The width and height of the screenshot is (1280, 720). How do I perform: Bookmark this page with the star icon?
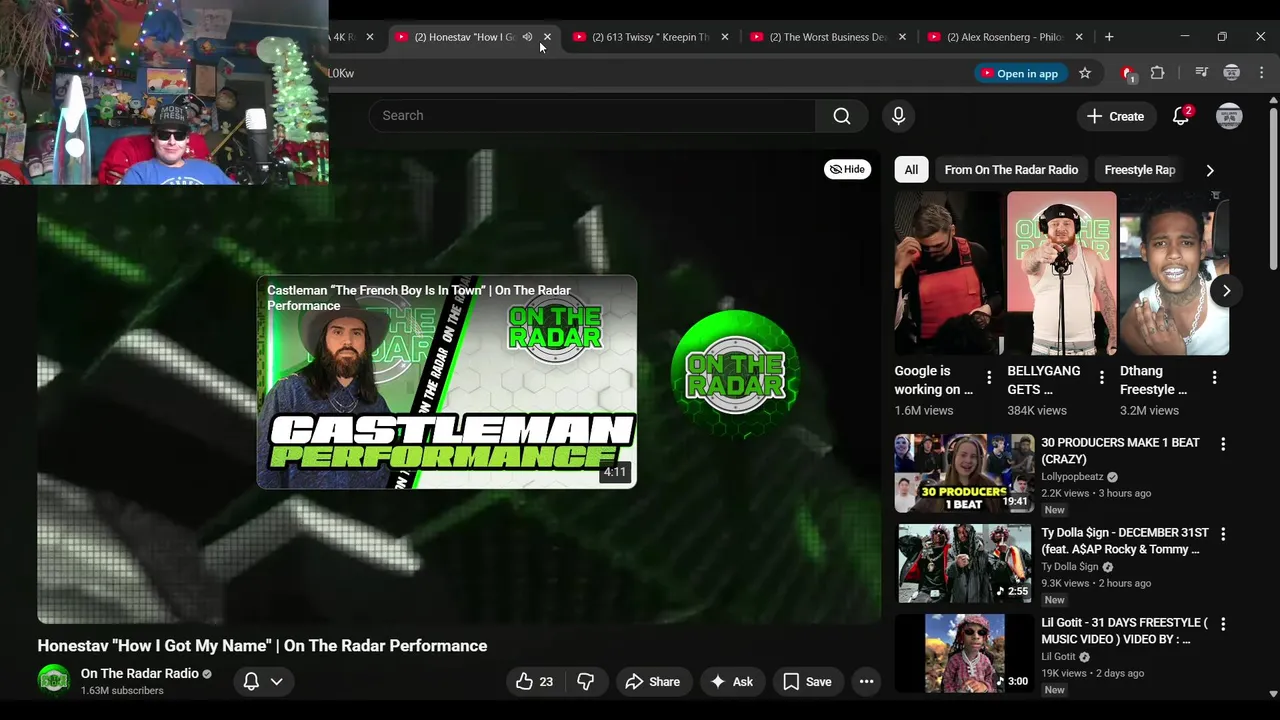click(x=1085, y=73)
